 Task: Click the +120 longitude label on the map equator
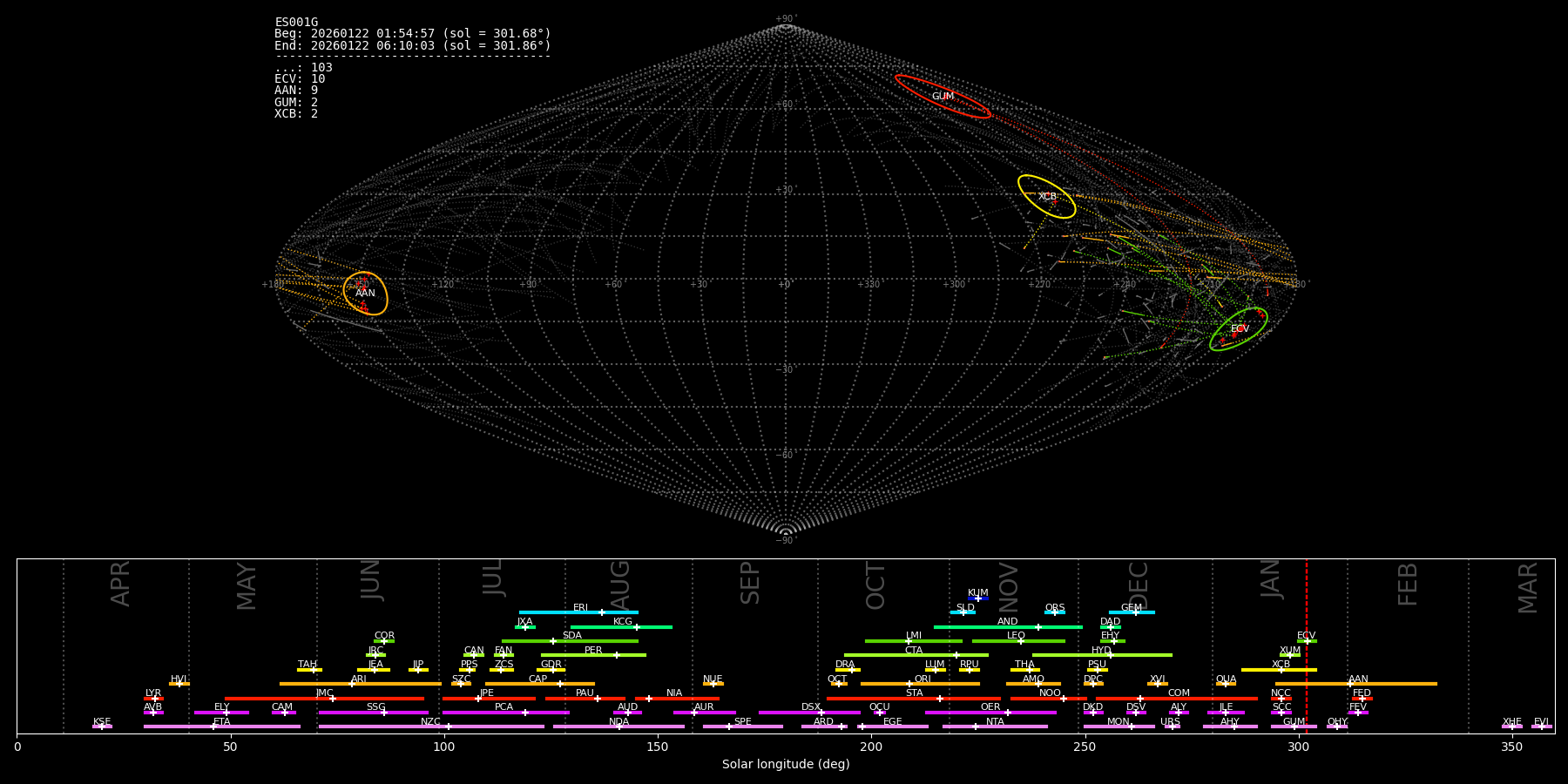[443, 284]
